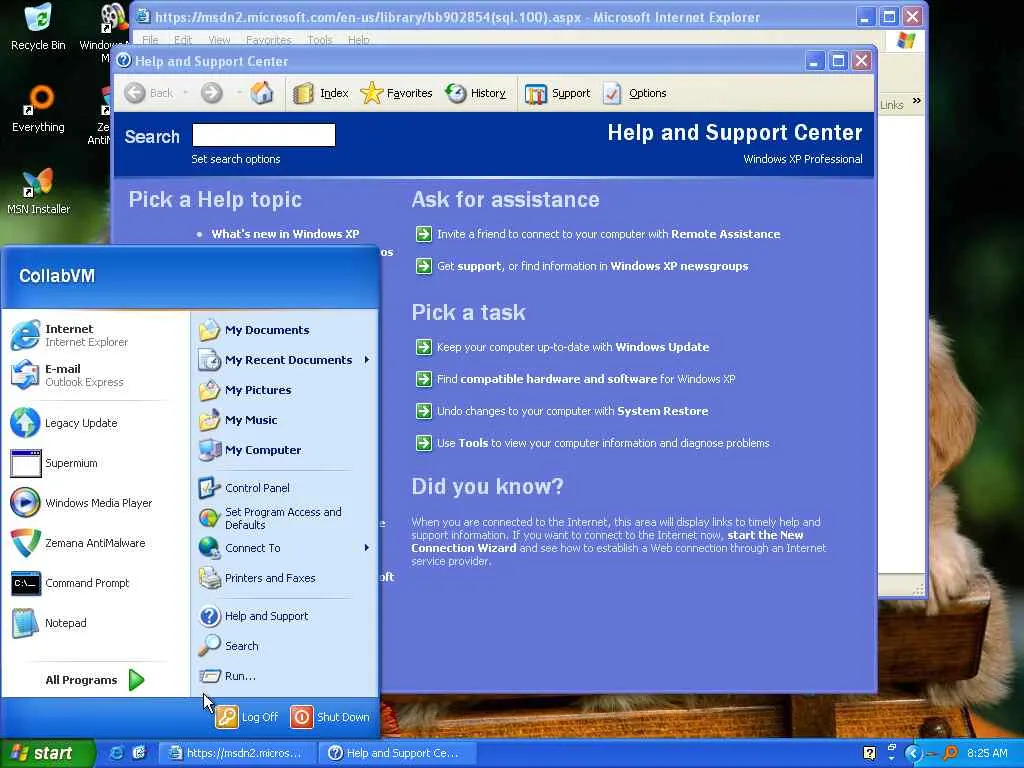Click Set search options link
The width and height of the screenshot is (1024, 768).
click(236, 159)
